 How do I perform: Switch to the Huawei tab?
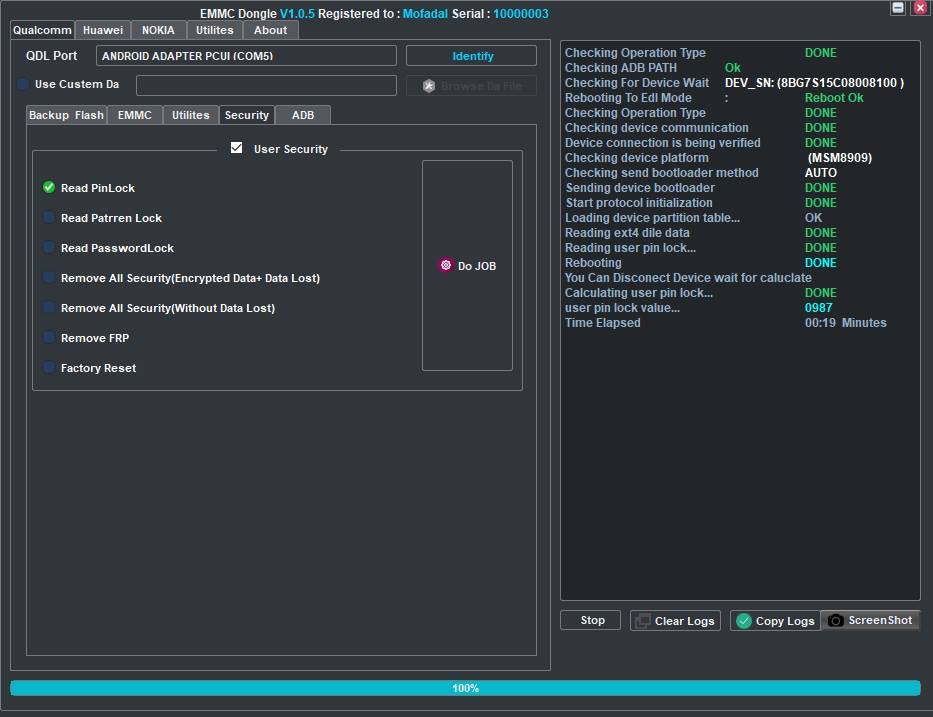point(103,30)
